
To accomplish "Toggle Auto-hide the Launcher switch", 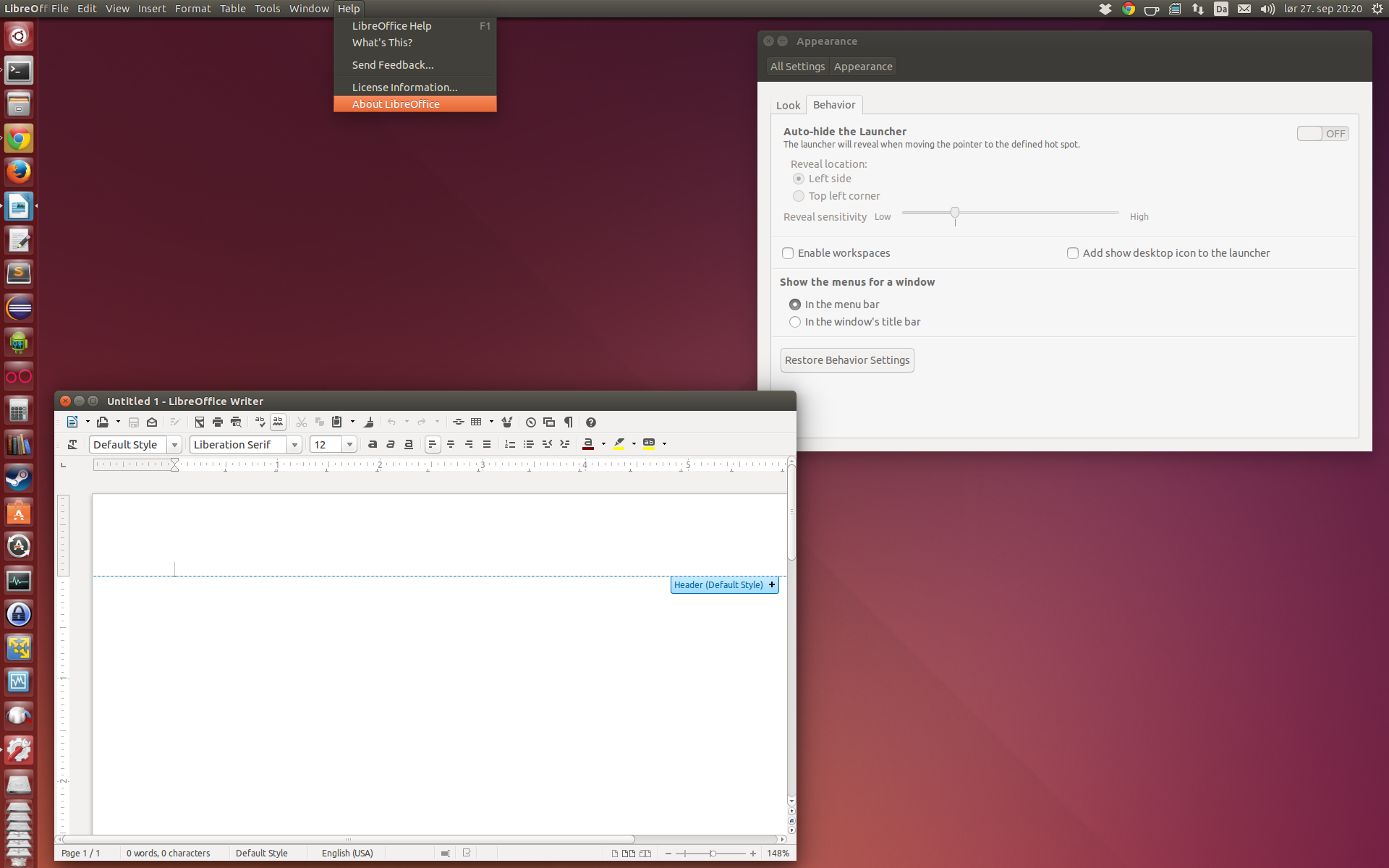I will tap(1322, 134).
